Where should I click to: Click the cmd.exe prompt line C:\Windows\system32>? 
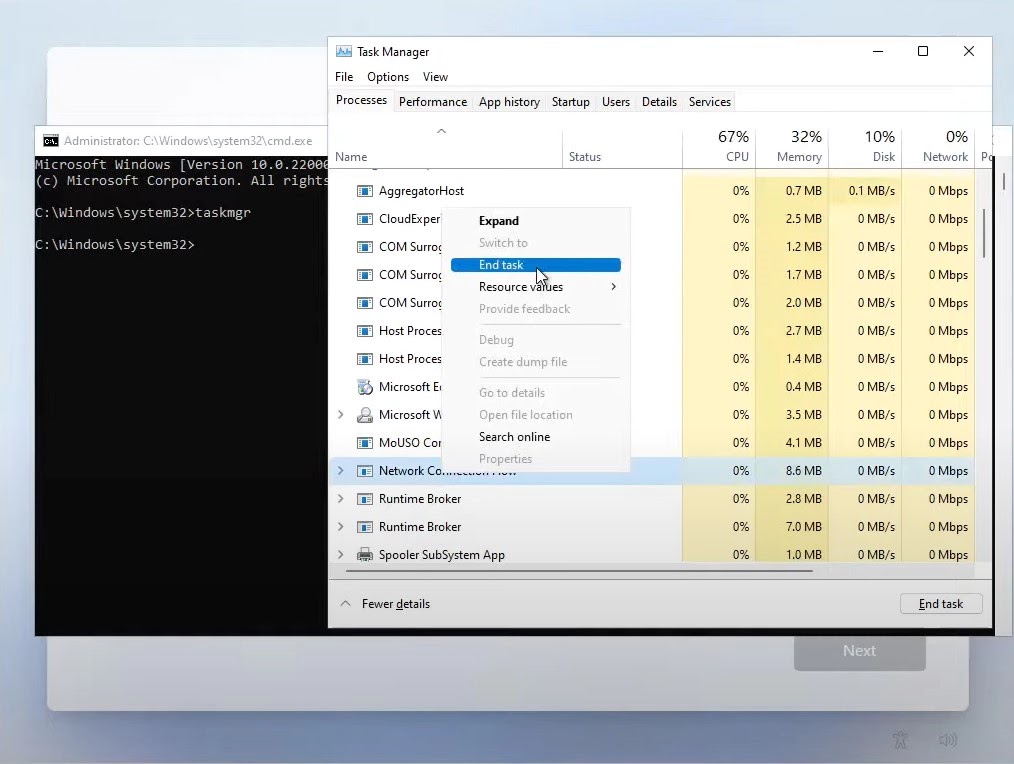pos(114,245)
